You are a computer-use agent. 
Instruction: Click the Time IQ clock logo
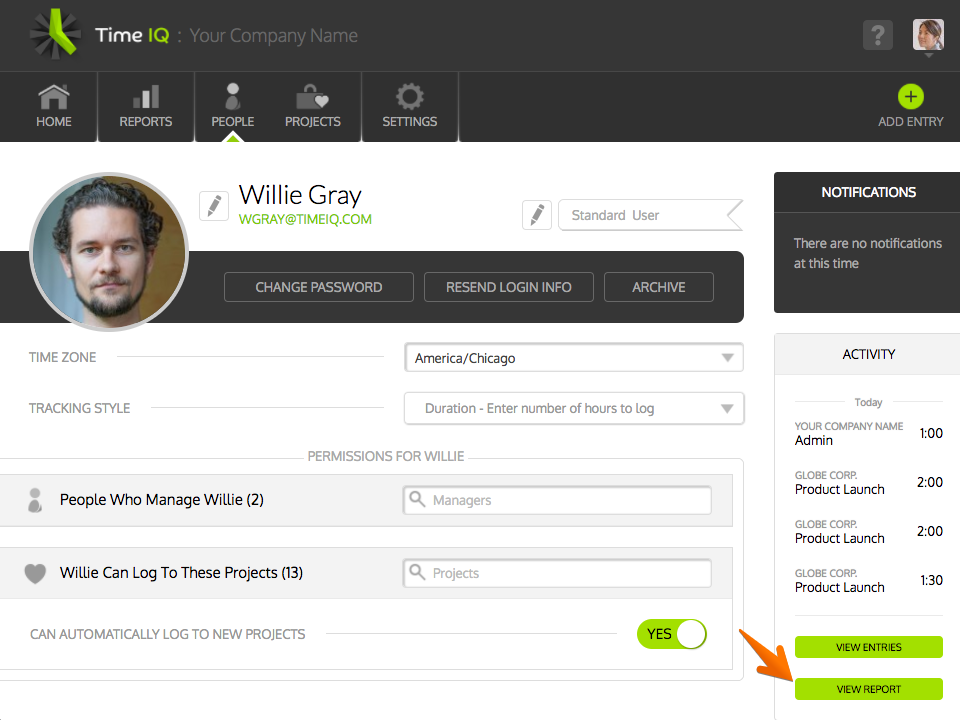coord(55,34)
